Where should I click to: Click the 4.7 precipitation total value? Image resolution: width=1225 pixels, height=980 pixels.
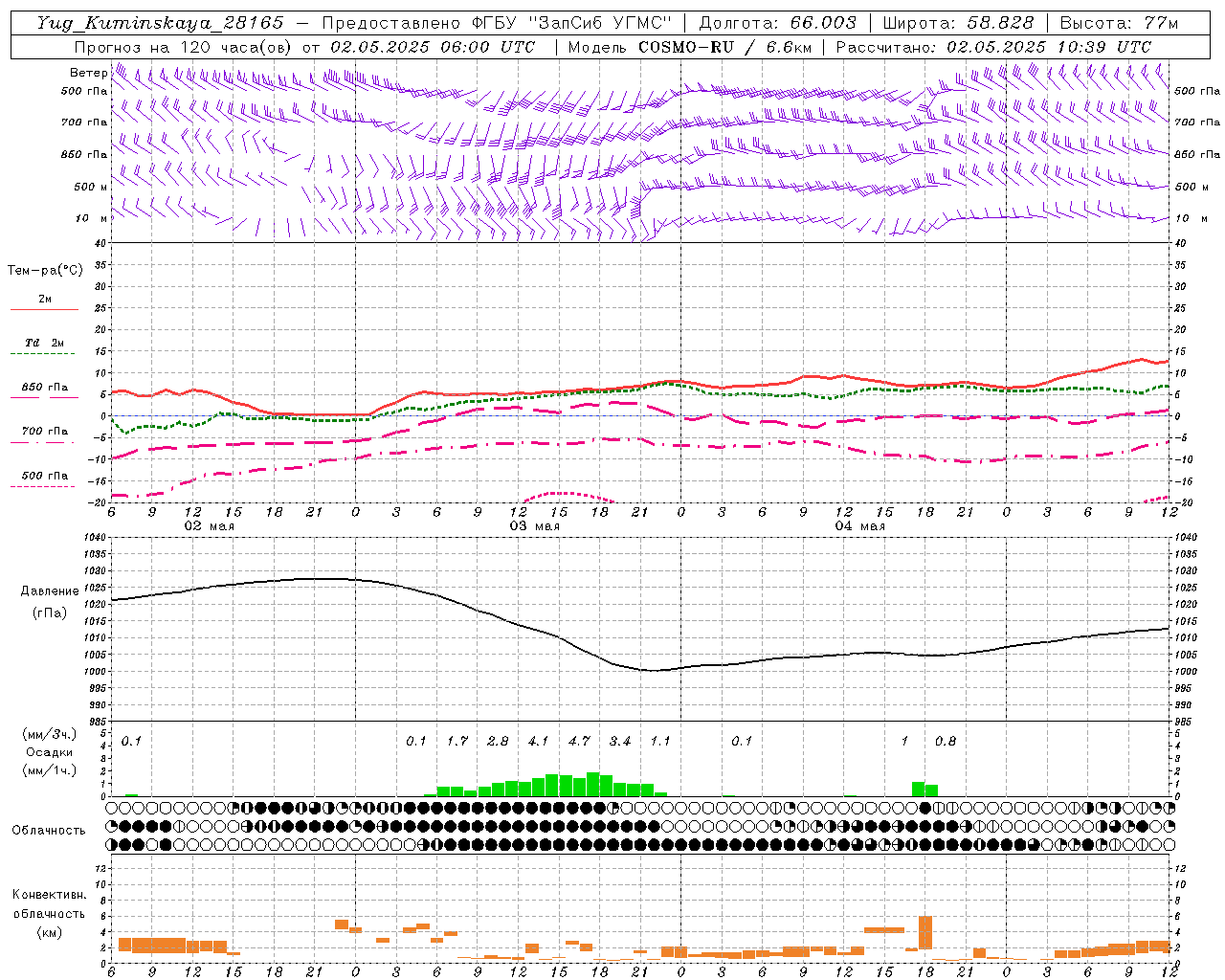point(579,741)
